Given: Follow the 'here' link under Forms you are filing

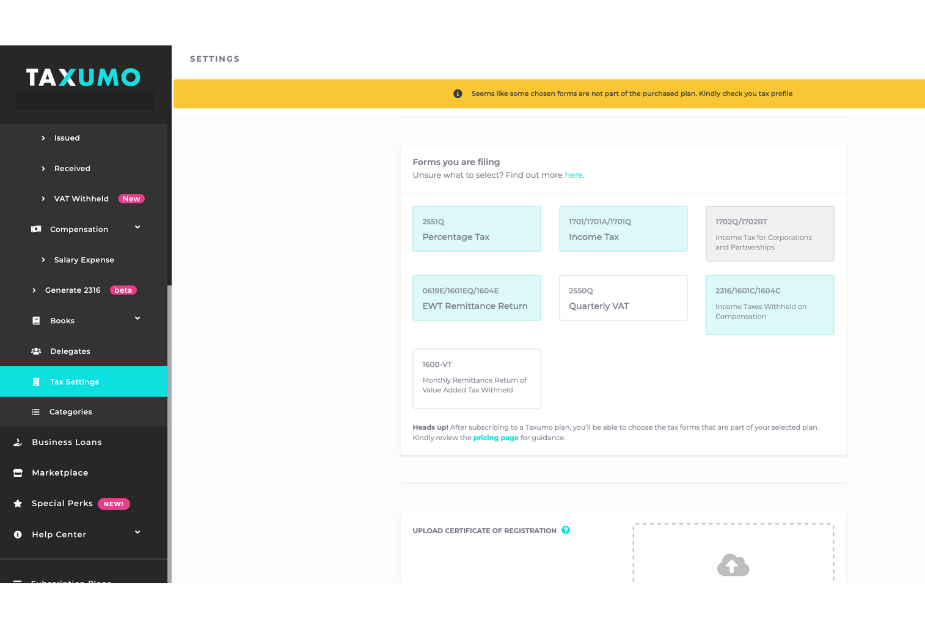Looking at the screenshot, I should 573,175.
